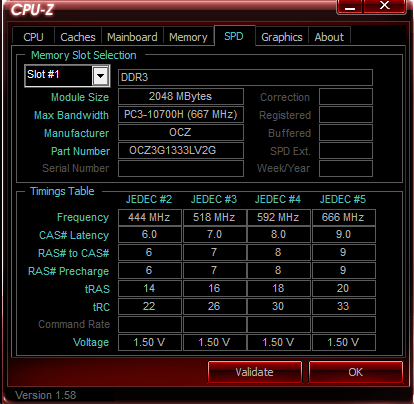Open the Slot #1 dropdown arrow
The image size is (414, 404).
[x=100, y=76]
